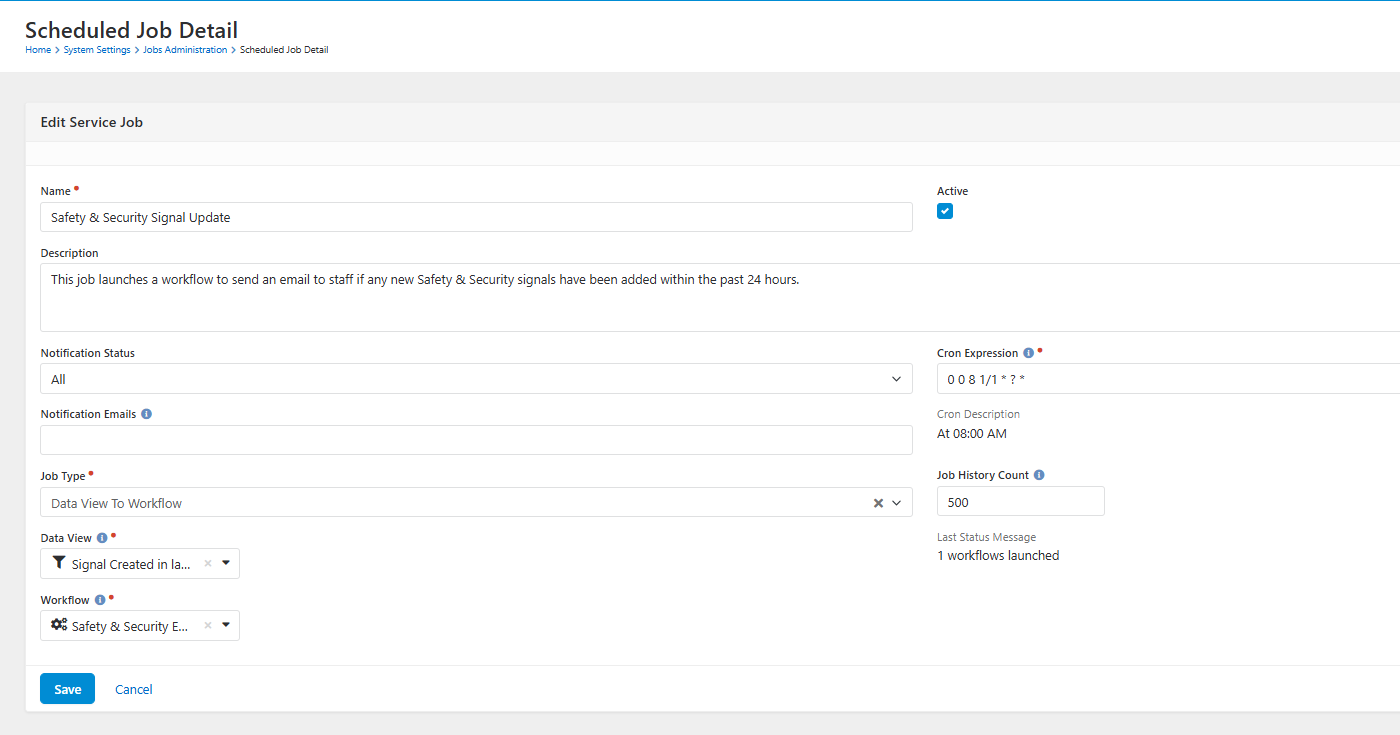Go to Home in the breadcrumb
Screen dimensions: 1400x735
coord(38,50)
